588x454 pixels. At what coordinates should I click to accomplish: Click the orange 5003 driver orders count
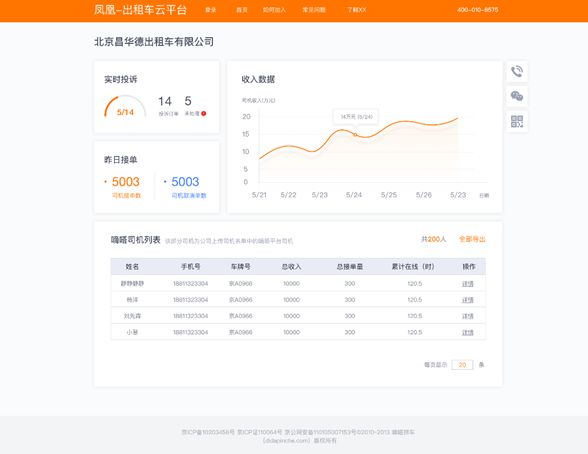pos(126,182)
